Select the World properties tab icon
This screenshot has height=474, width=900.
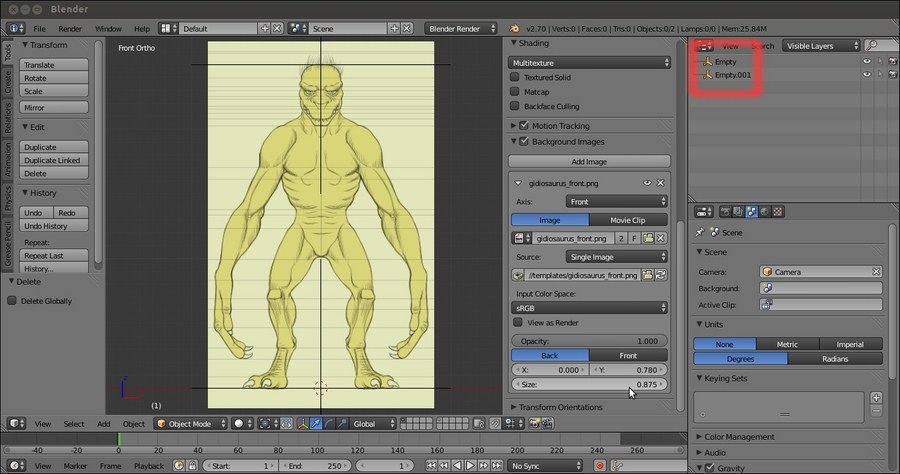(765, 212)
